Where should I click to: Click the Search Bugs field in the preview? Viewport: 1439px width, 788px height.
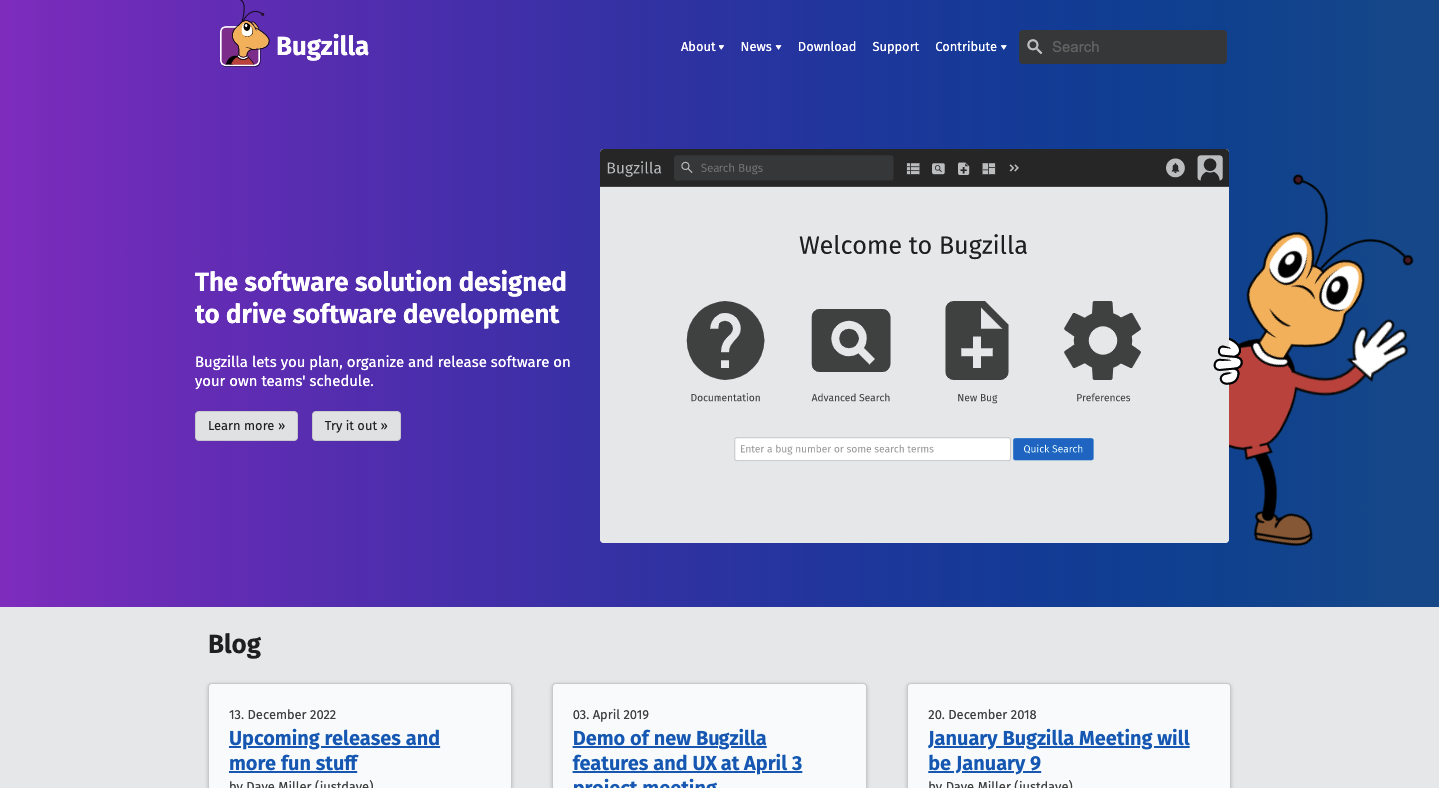pyautogui.click(x=784, y=168)
